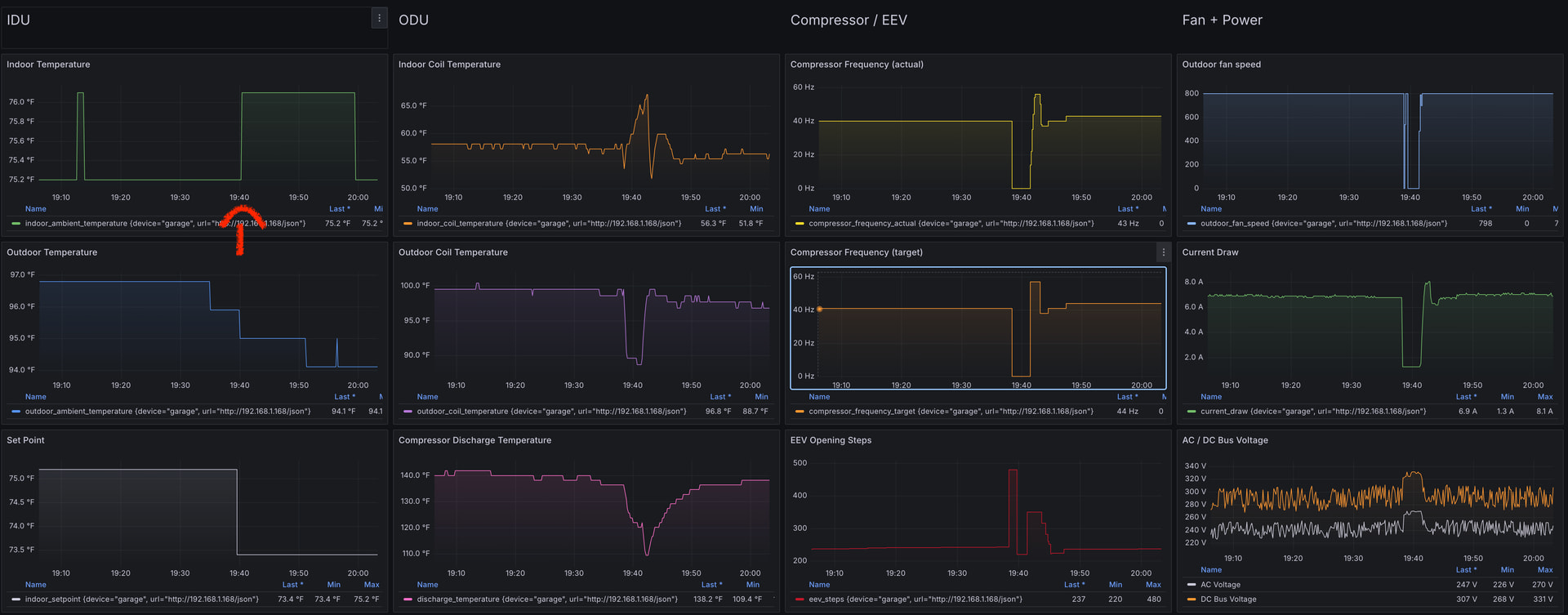Sort EEV Opening Steps legend by Min
Viewport: 1568px width, 615px height.
point(1116,585)
